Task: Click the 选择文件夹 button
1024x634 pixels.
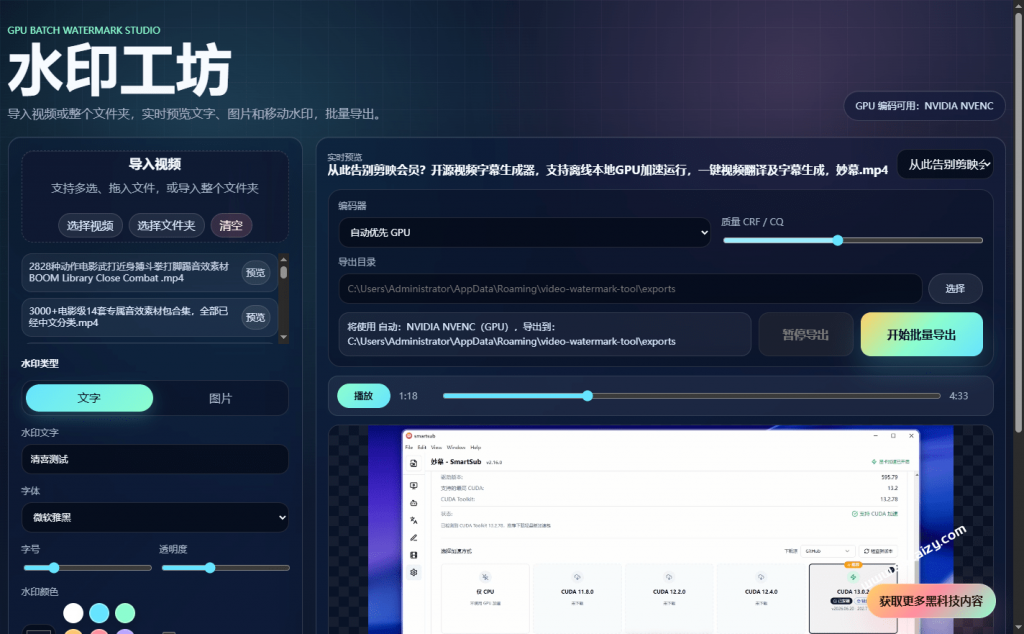Action: pos(167,226)
